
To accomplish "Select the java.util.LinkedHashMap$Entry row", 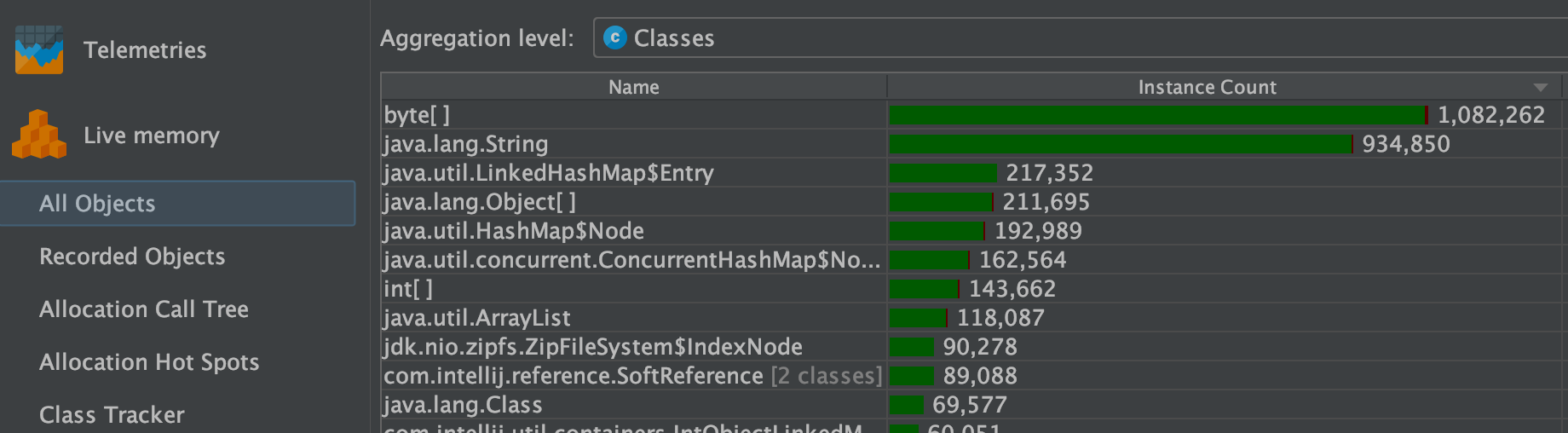I will tap(549, 173).
